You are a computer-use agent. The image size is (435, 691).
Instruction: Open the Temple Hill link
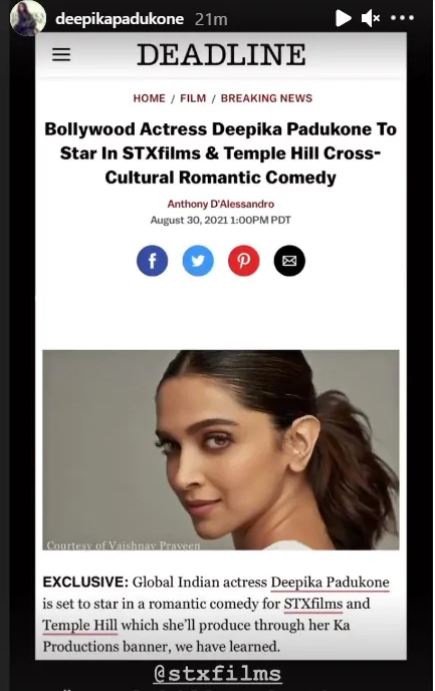(80, 625)
